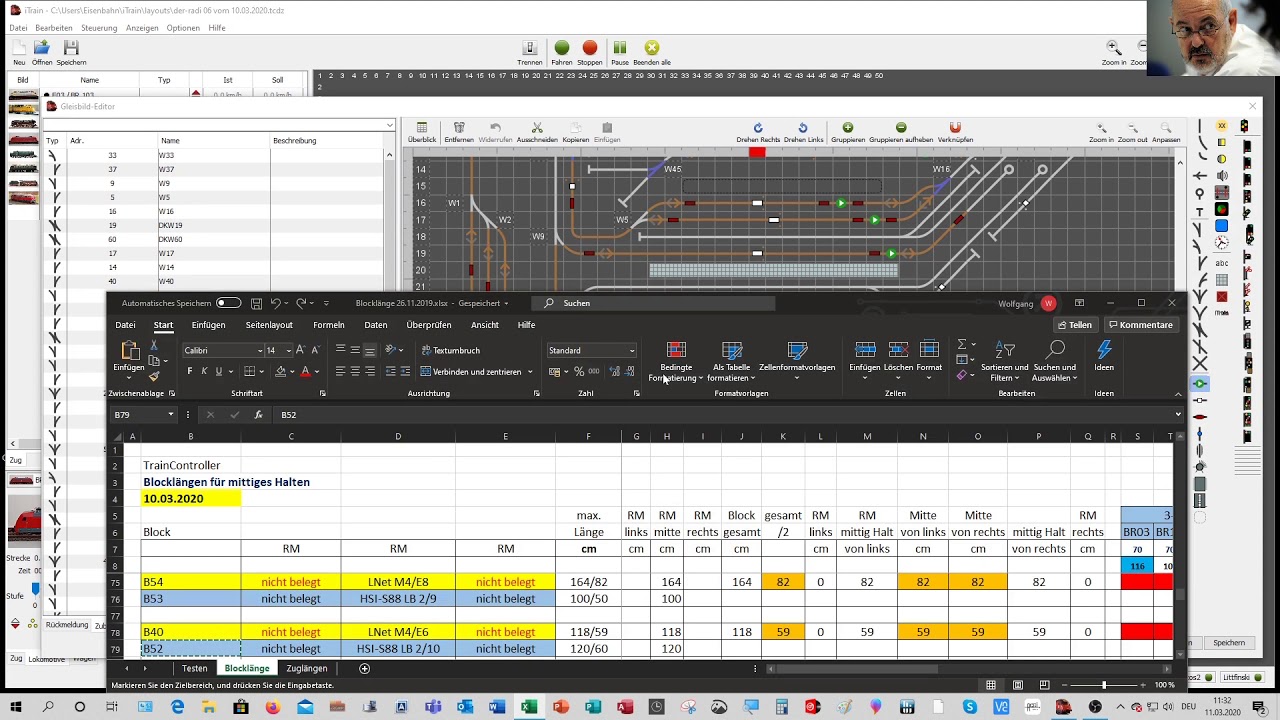
Task: Click Sortieren und Filtern in Excel
Action: point(1005,362)
